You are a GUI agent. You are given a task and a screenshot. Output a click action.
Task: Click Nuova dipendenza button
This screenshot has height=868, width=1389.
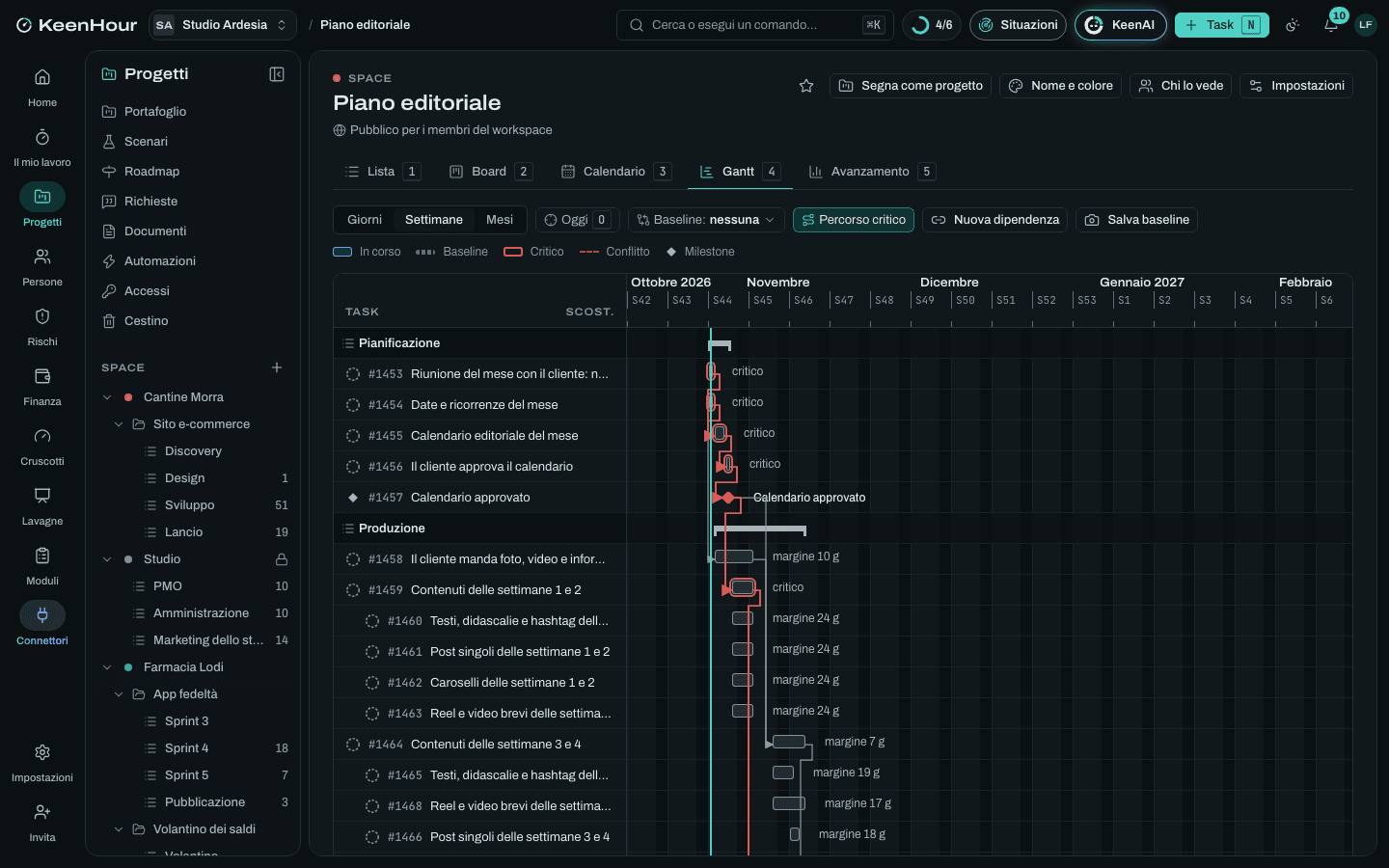pyautogui.click(x=994, y=220)
